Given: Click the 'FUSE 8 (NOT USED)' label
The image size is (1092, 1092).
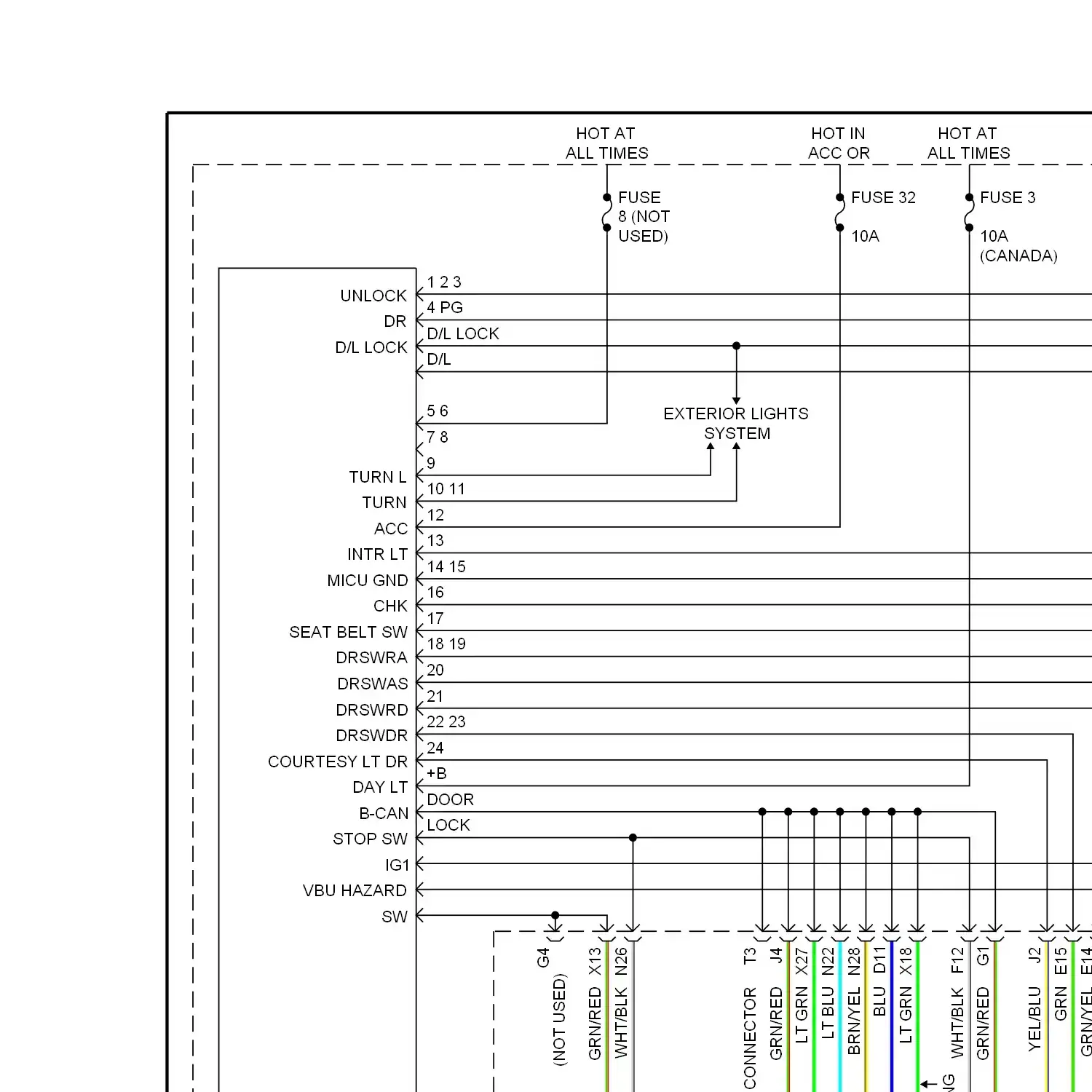Looking at the screenshot, I should click(644, 217).
